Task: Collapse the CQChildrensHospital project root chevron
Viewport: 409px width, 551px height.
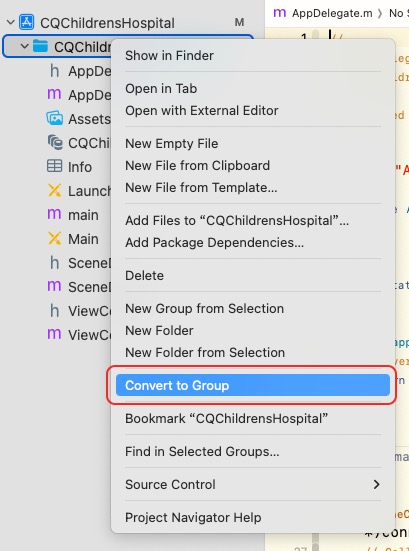Action: 11,23
